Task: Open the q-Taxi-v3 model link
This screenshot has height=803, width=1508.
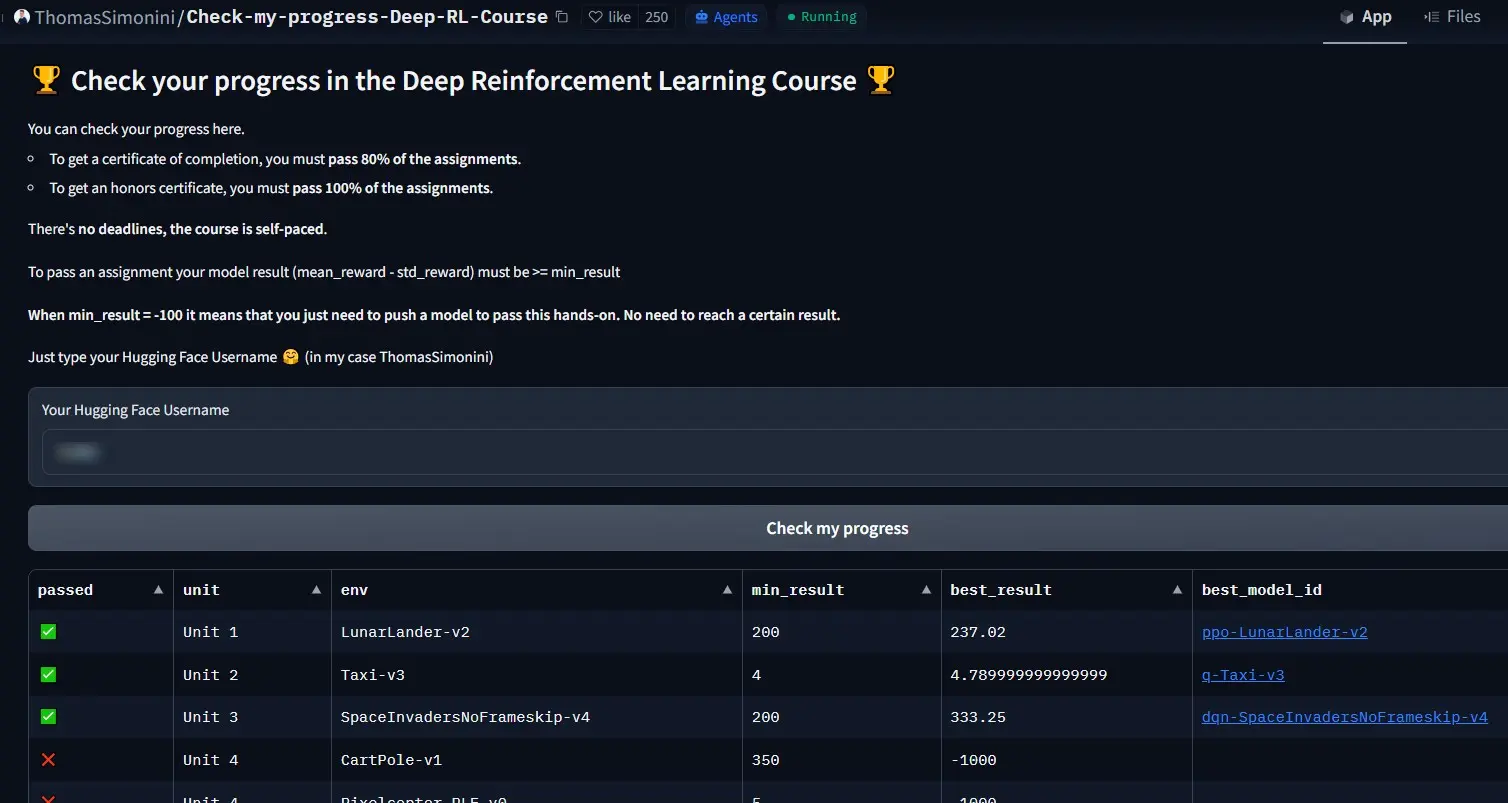Action: point(1243,675)
